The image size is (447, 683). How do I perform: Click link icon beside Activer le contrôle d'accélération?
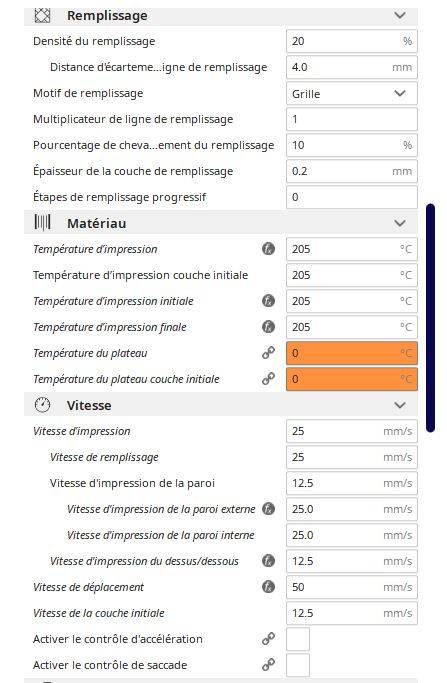[268, 639]
